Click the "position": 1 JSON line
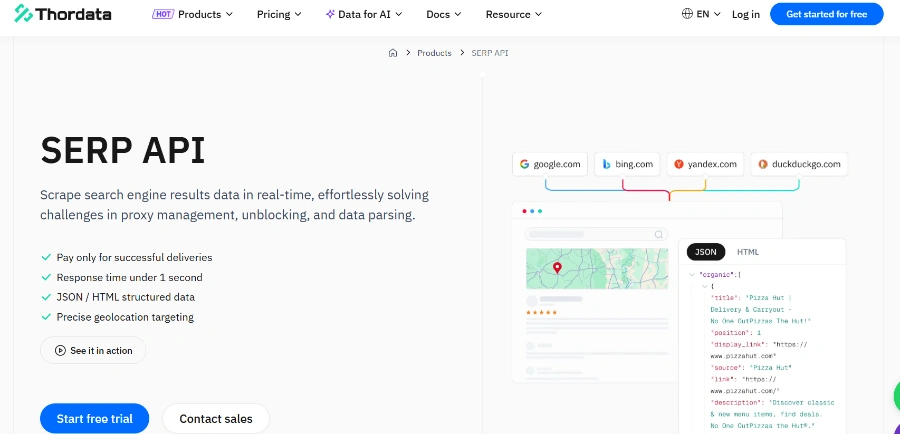 (736, 333)
